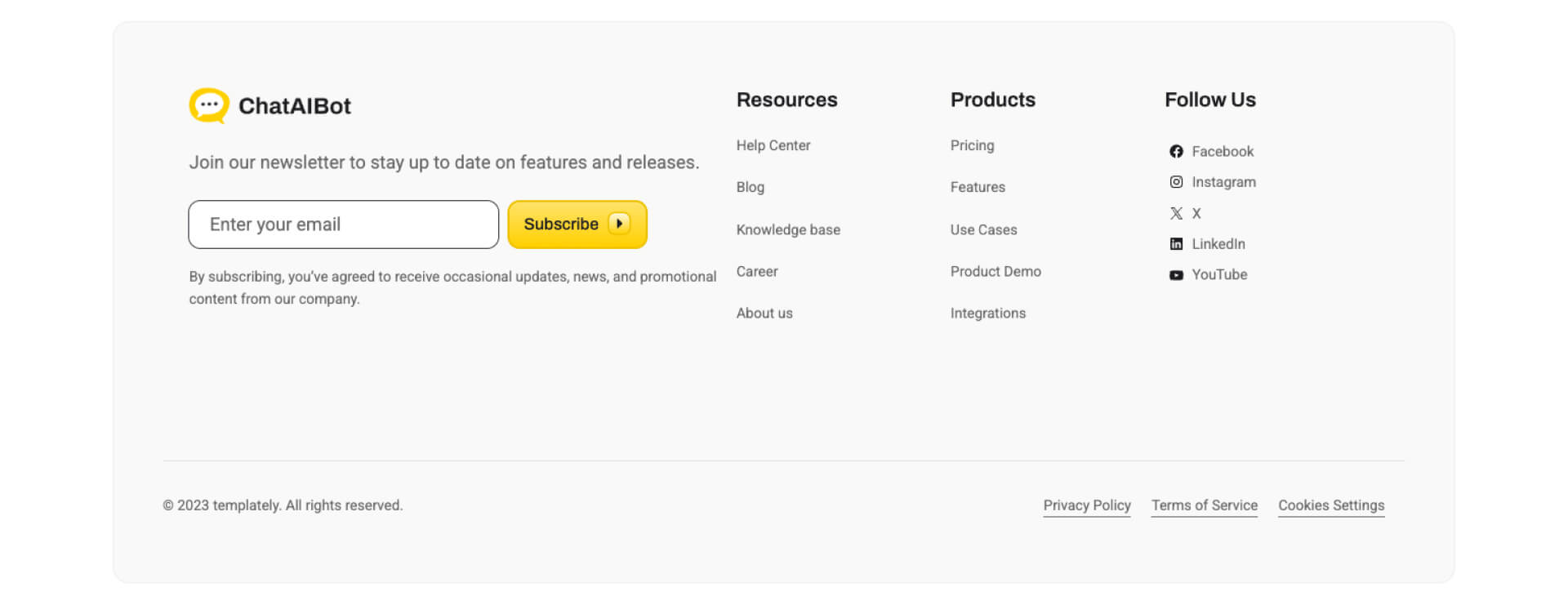Go to the Blog page
The width and height of the screenshot is (1568, 605).
click(751, 187)
